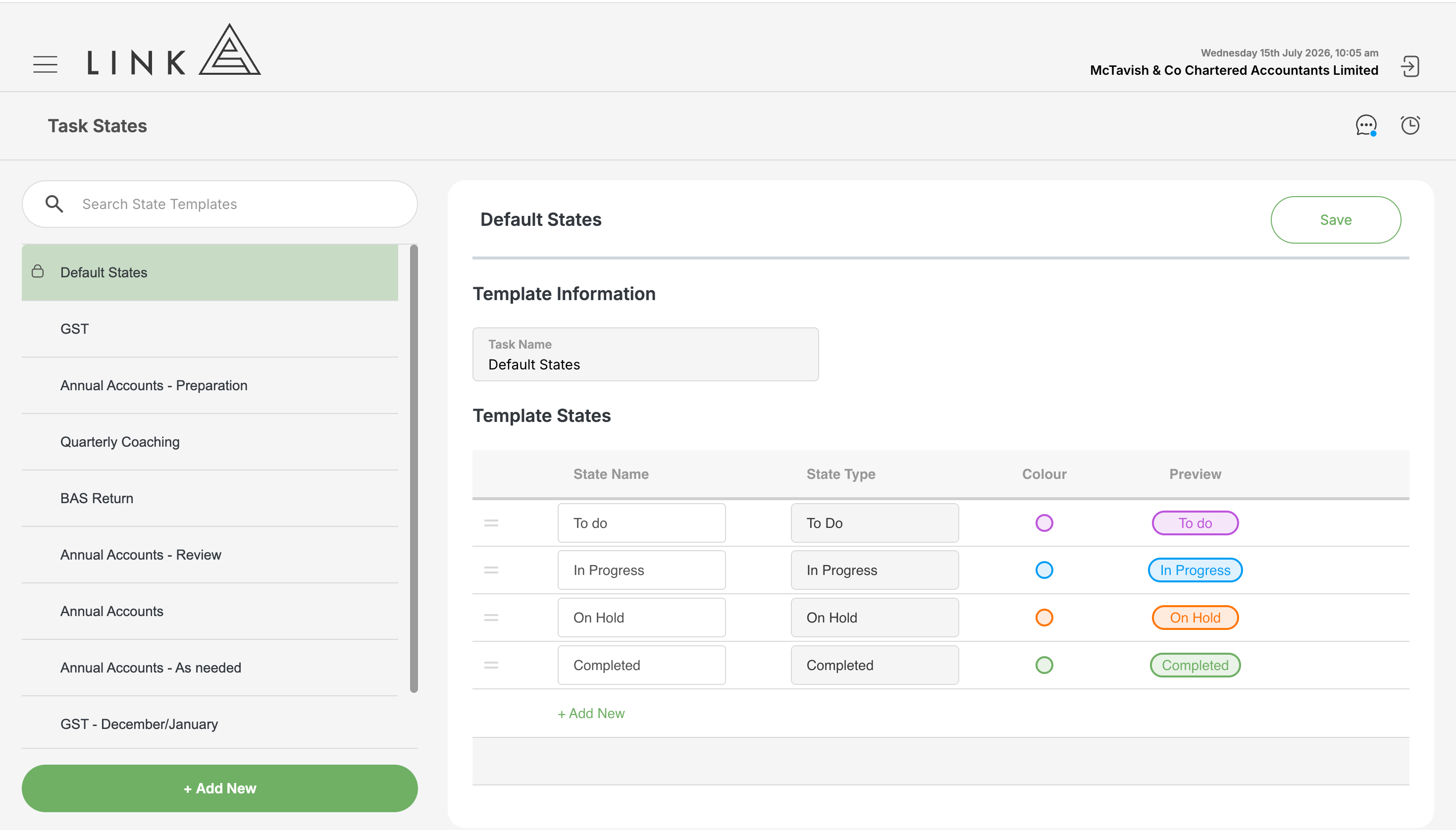Open Annual Accounts - As needed template
This screenshot has width=1456, height=830.
[x=210, y=668]
